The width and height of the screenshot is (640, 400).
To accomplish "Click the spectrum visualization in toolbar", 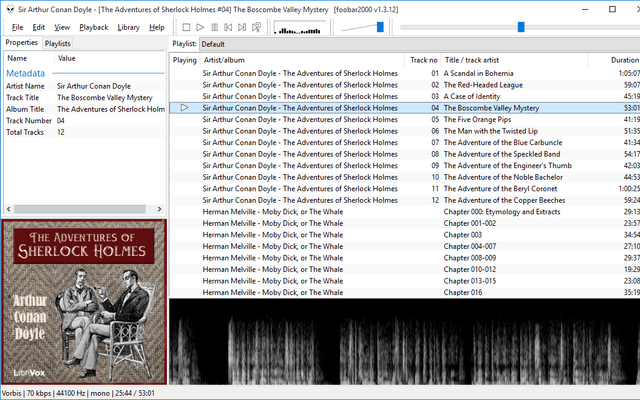I will pos(300,28).
